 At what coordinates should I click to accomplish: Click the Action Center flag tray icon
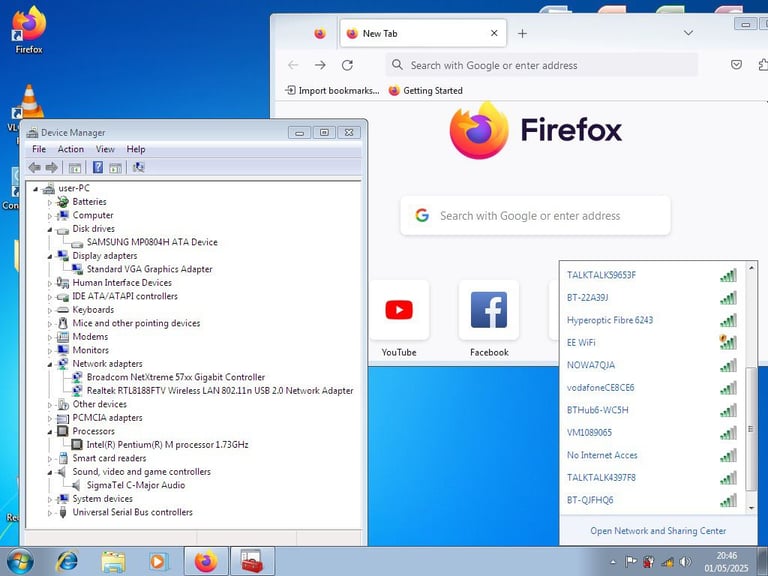[631, 562]
